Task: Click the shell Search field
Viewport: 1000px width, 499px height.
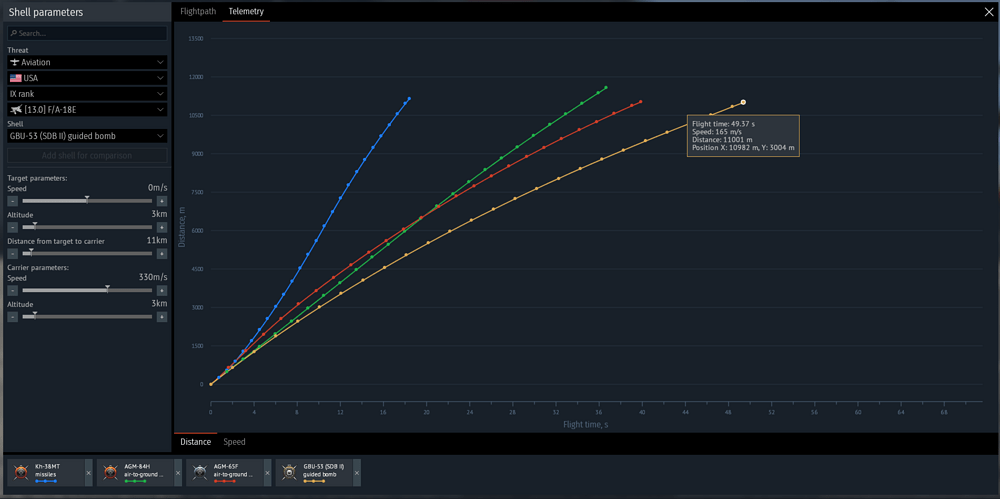Action: click(x=87, y=33)
